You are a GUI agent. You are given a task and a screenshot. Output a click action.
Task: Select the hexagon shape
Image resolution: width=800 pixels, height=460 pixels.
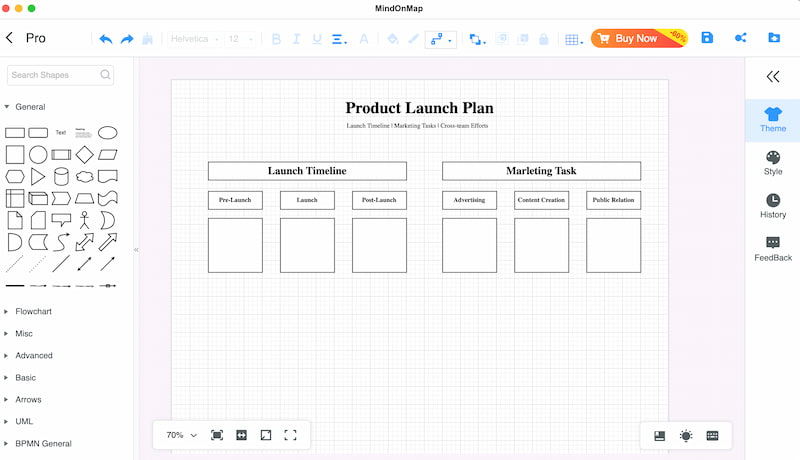click(x=15, y=176)
